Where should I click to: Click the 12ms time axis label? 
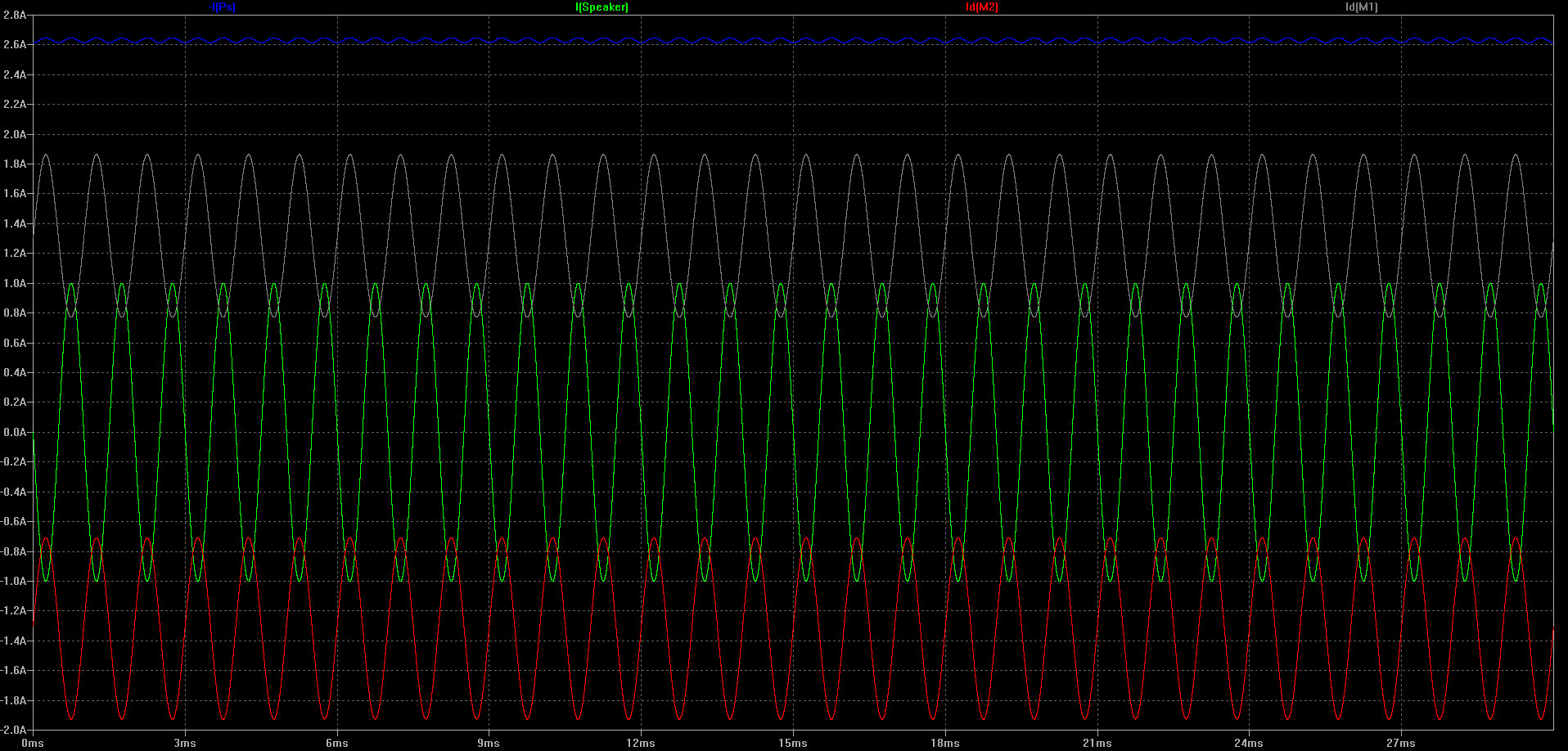pyautogui.click(x=641, y=743)
